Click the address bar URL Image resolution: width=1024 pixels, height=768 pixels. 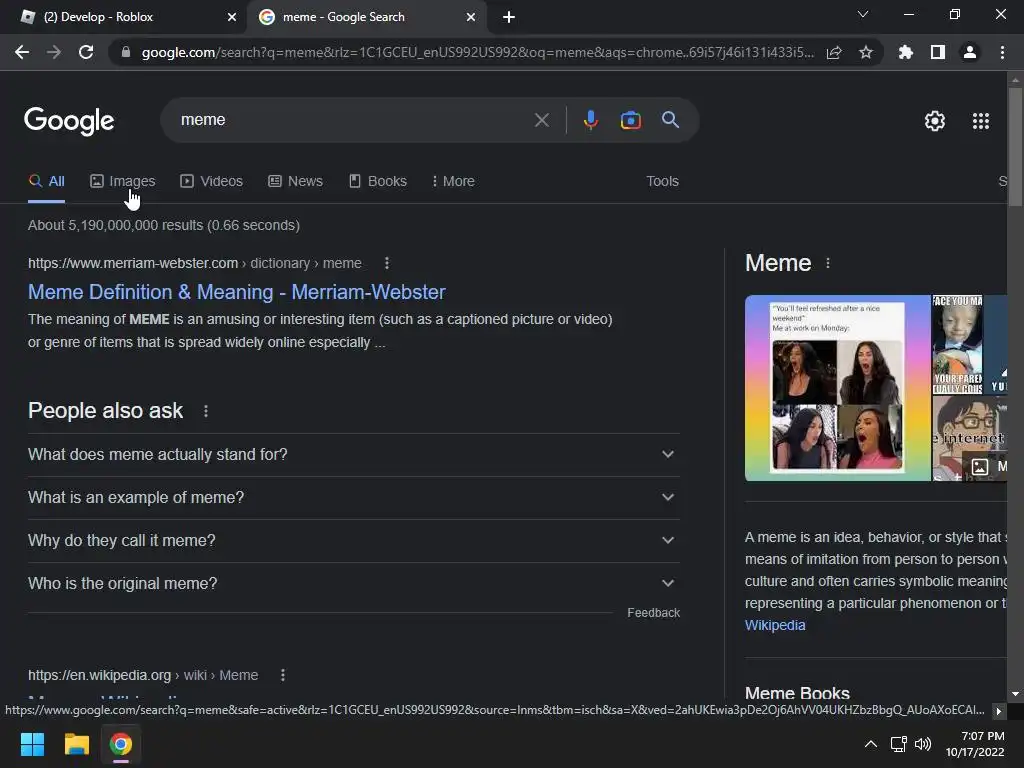point(477,52)
